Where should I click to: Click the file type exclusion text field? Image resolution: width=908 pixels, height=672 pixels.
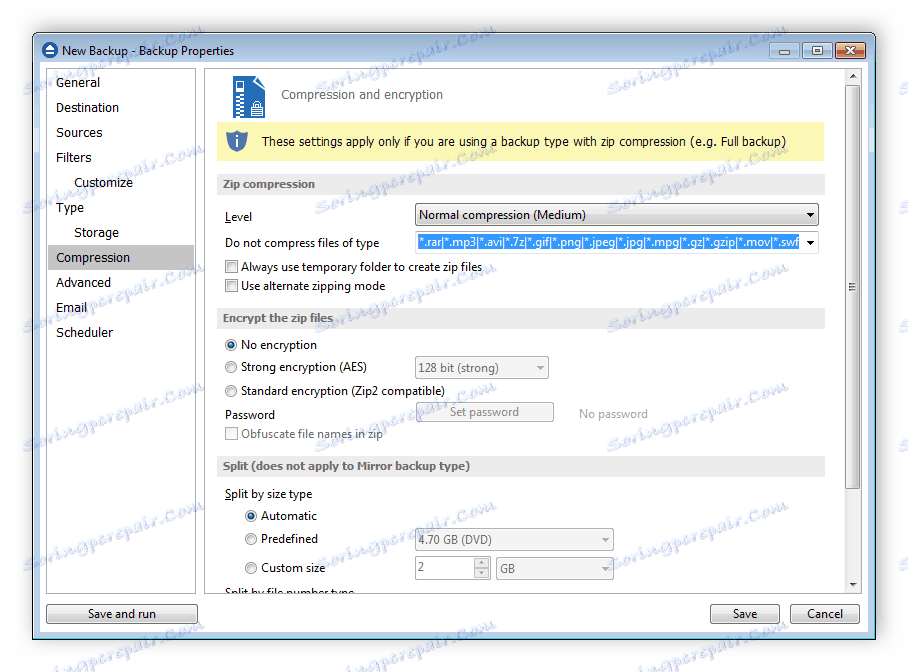(x=609, y=242)
